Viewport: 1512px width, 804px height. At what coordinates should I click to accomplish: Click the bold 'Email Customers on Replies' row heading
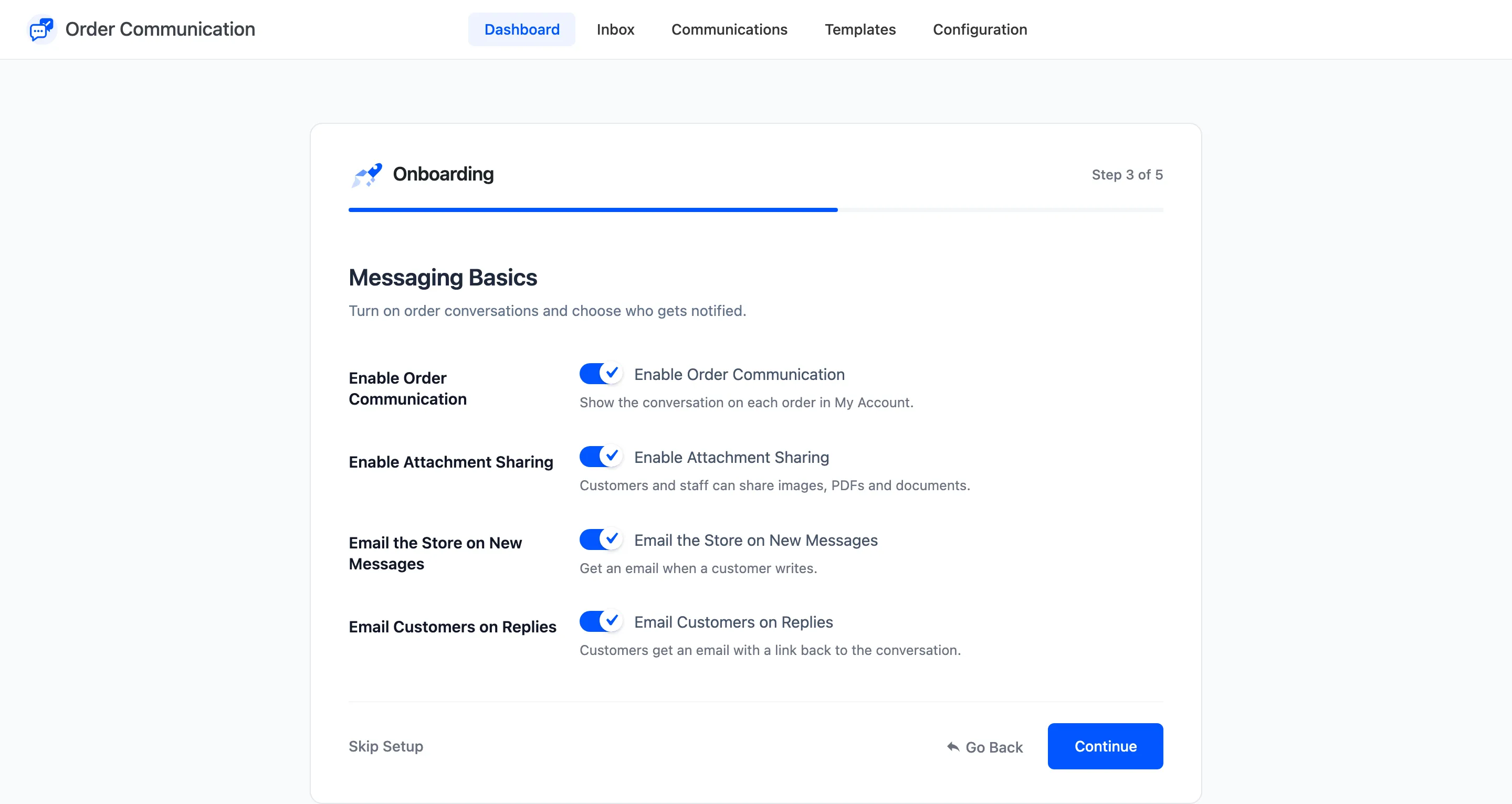452,627
